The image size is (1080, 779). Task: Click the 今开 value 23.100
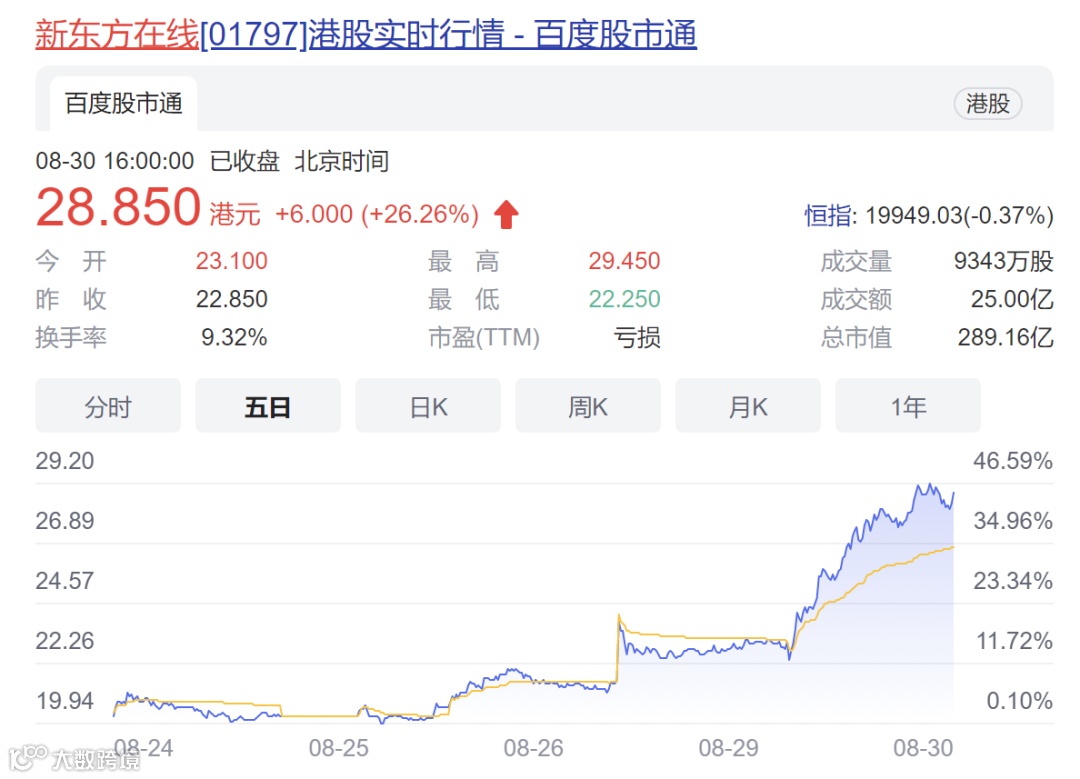click(x=231, y=261)
